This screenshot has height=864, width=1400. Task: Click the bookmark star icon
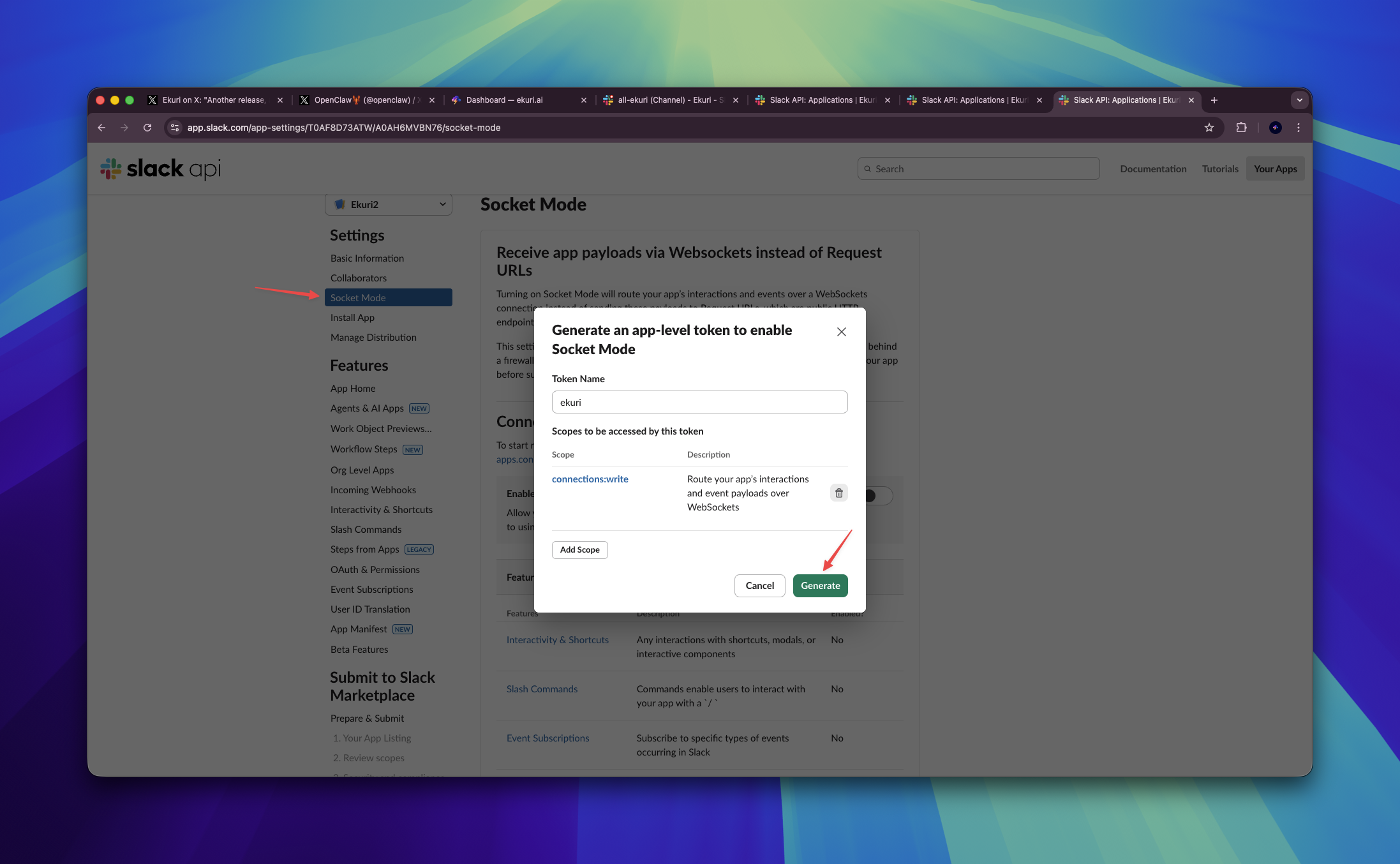click(1209, 128)
